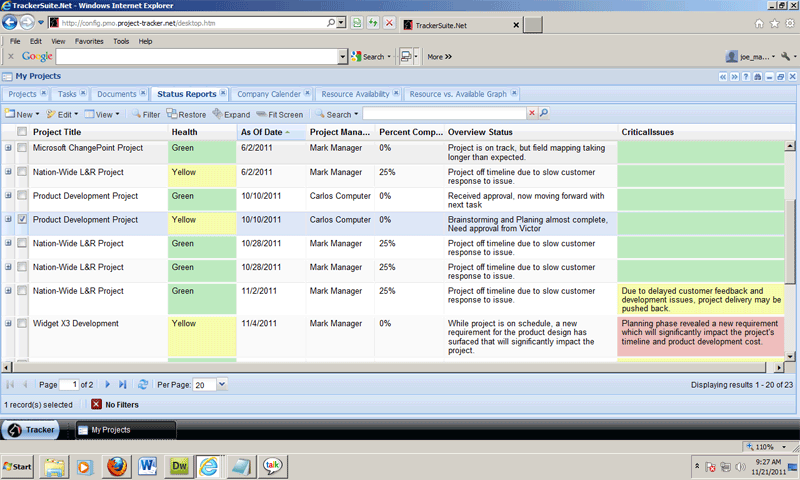This screenshot has width=800, height=480.
Task: Go to last page arrow in pager
Action: tap(122, 384)
